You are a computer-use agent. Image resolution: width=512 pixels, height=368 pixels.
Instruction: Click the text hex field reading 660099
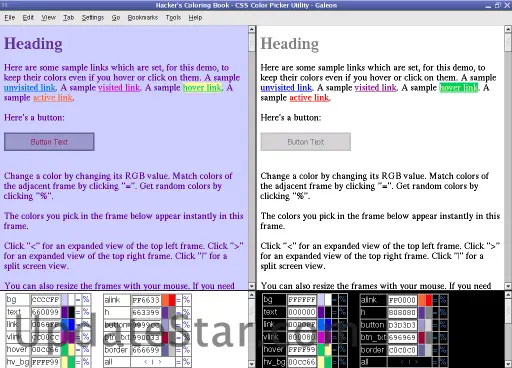pos(45,312)
